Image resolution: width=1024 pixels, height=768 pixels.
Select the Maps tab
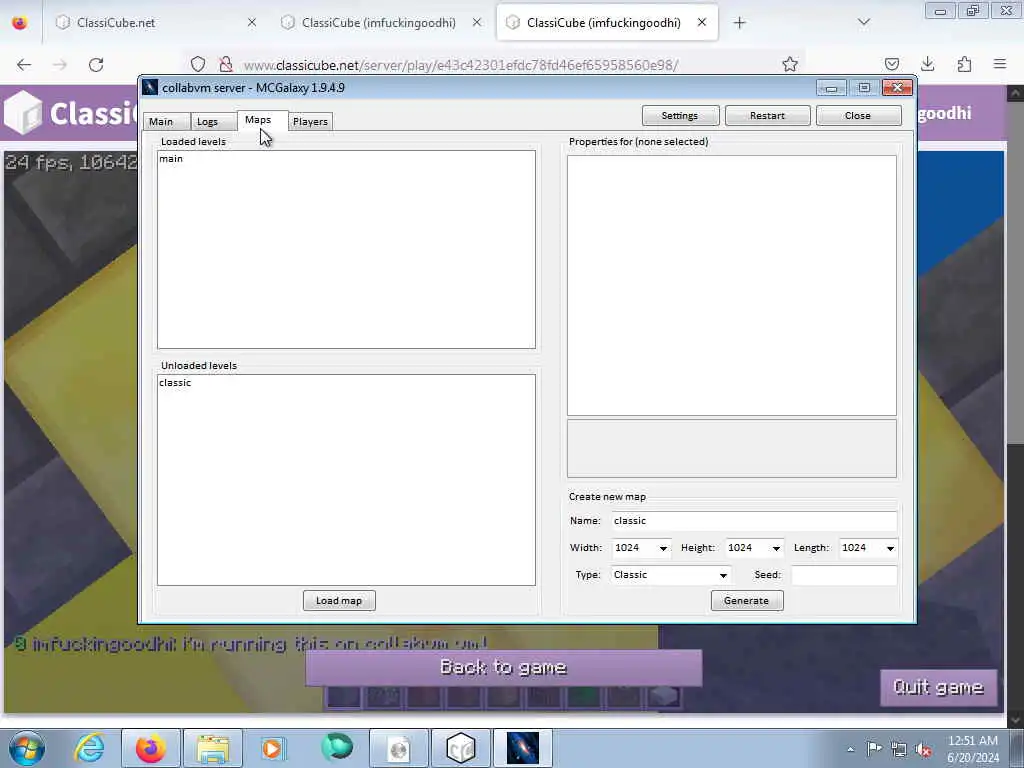(258, 120)
